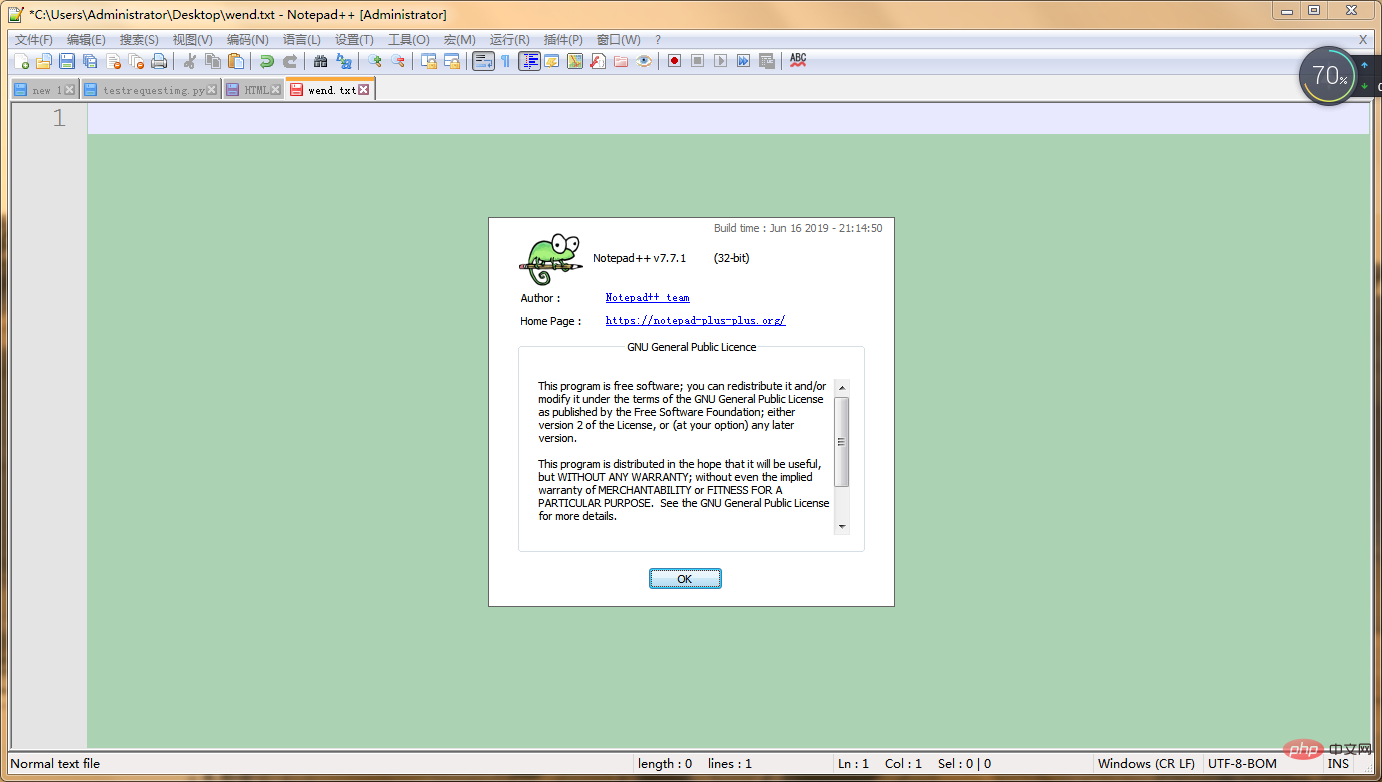Image resolution: width=1382 pixels, height=782 pixels.
Task: Run macro multiple times icon
Action: pyautogui.click(x=743, y=61)
